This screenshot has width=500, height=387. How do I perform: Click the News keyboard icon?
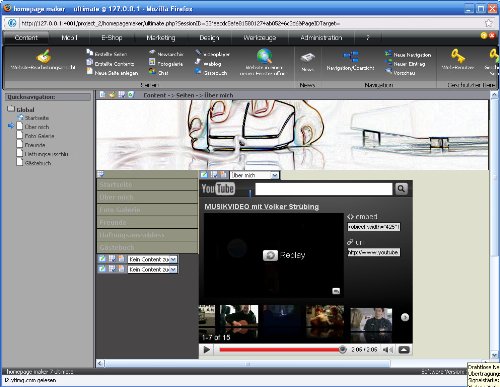click(307, 57)
